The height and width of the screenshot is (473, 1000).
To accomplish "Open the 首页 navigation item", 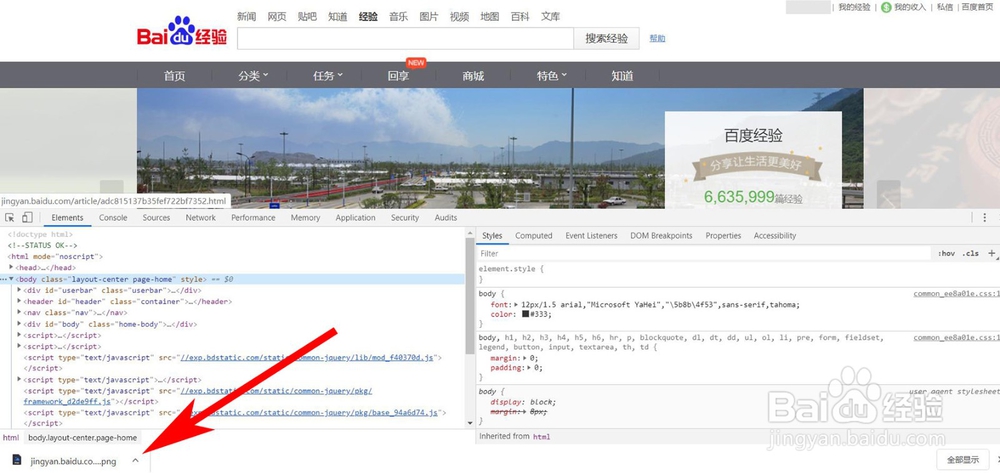I will click(x=174, y=76).
